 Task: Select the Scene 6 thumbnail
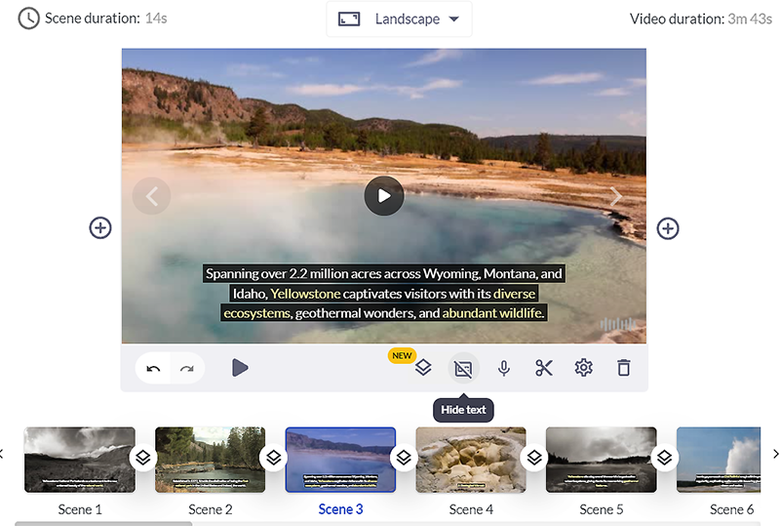pyautogui.click(x=718, y=460)
